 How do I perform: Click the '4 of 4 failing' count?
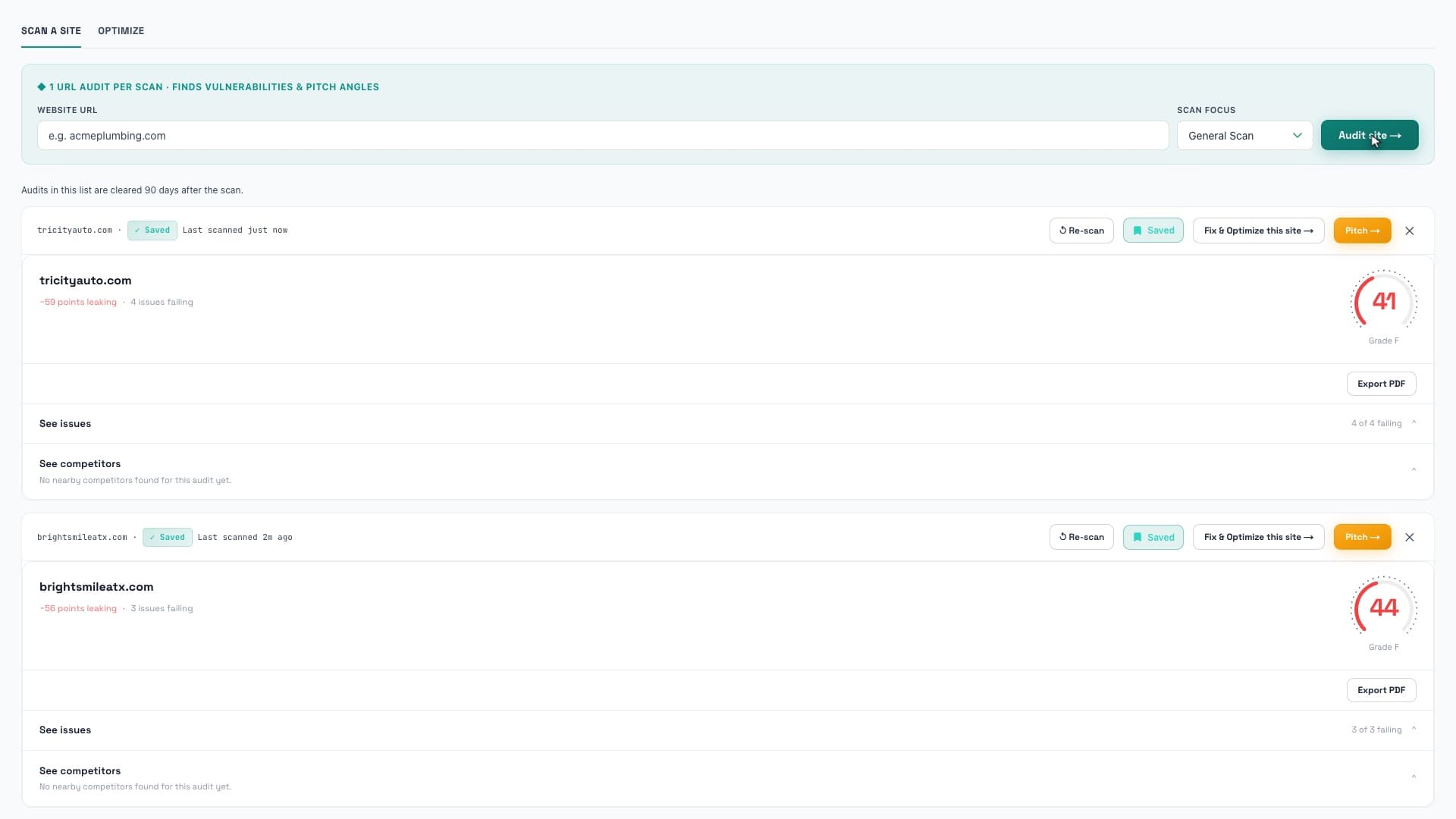(1376, 423)
